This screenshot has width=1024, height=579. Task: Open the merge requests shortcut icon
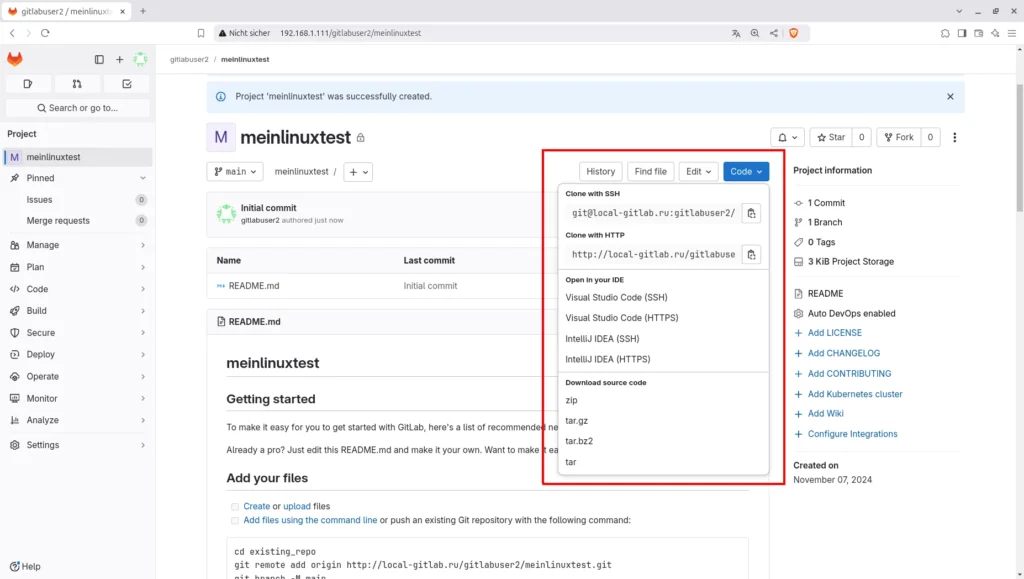77,84
